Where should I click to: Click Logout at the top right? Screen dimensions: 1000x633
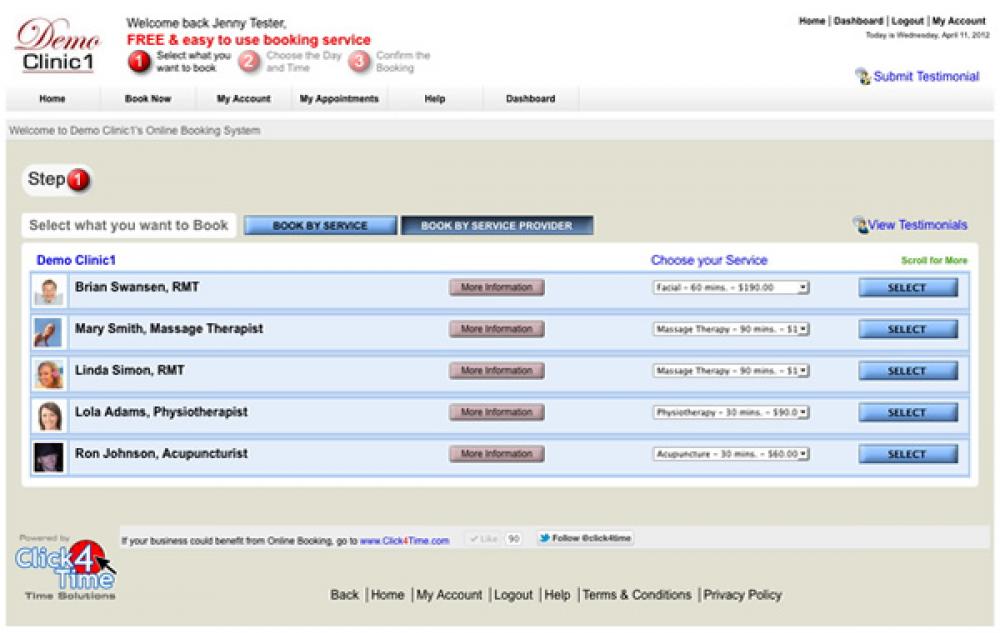pos(906,18)
